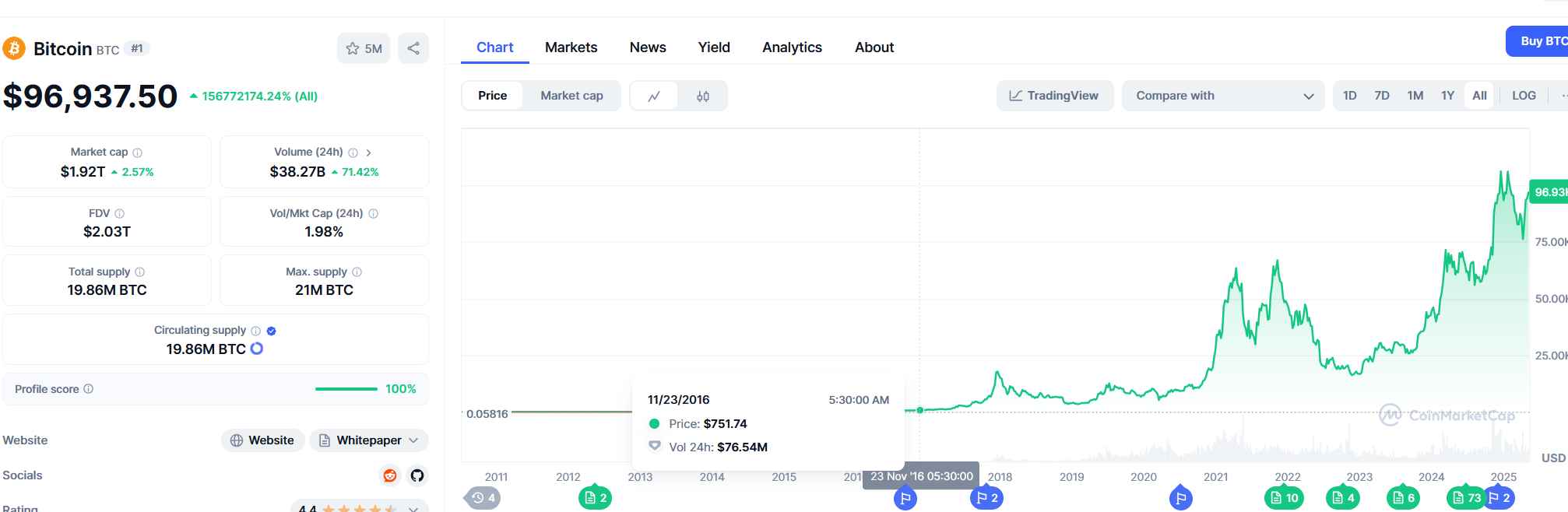Click the news marker with 73

tap(1465, 498)
